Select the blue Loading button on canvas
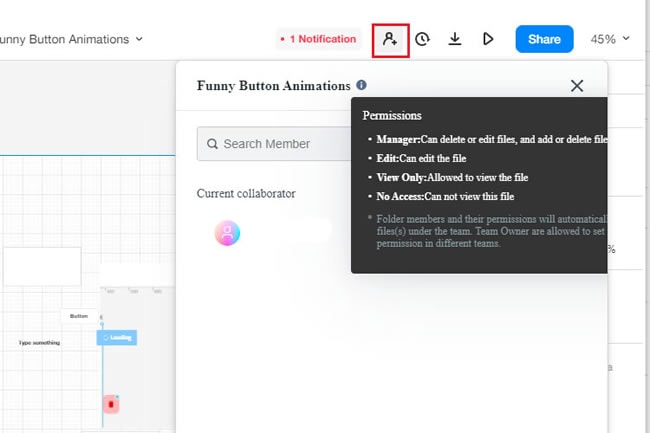The height and width of the screenshot is (433, 650). tap(117, 338)
